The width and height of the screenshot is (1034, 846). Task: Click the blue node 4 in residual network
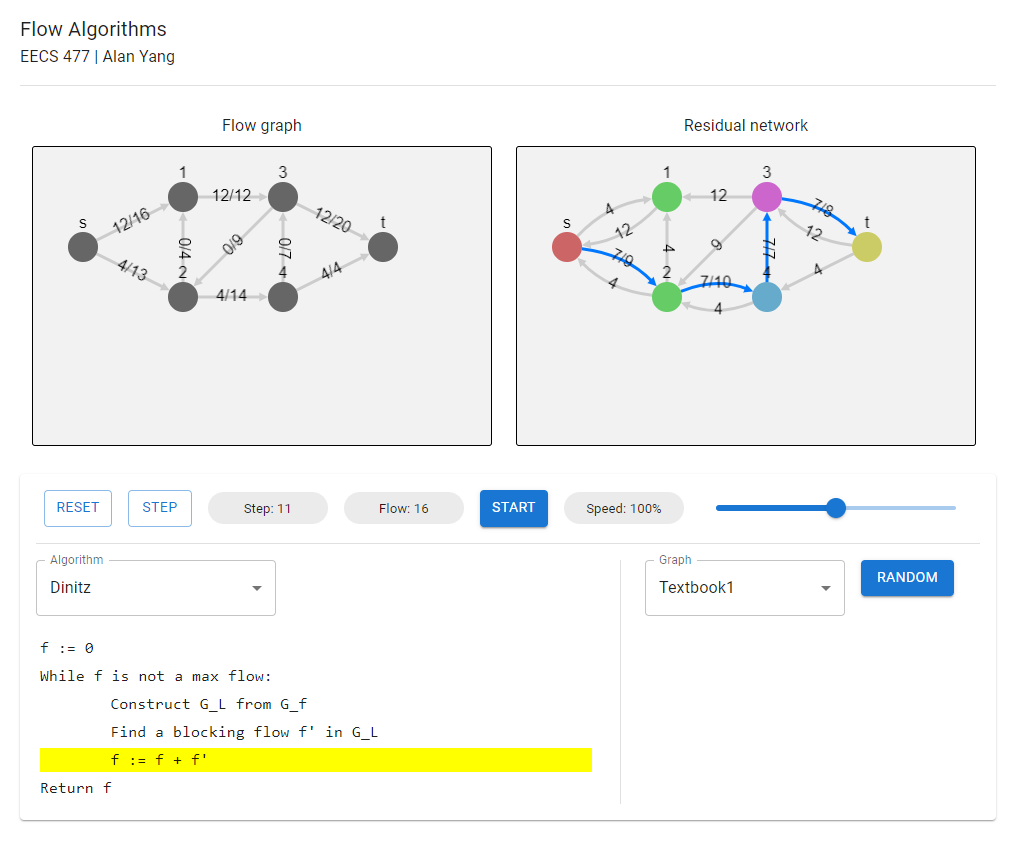pos(766,297)
